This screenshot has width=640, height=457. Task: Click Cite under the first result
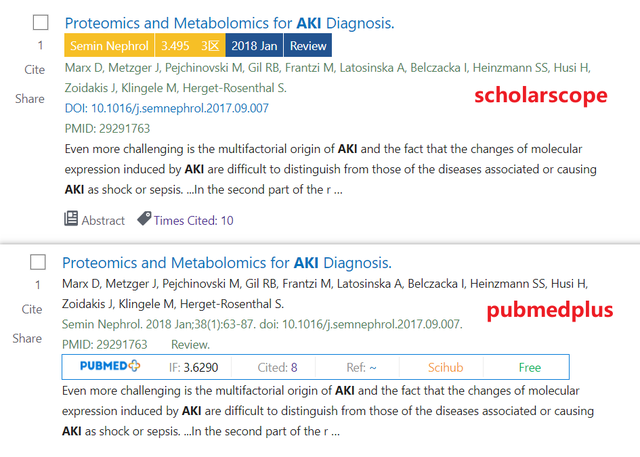tap(34, 70)
